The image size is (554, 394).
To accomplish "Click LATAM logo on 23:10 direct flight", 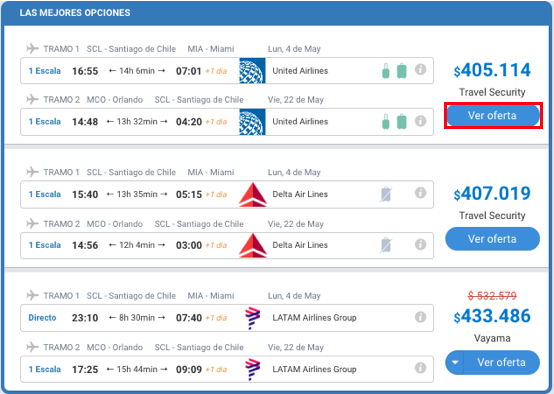I will click(253, 318).
